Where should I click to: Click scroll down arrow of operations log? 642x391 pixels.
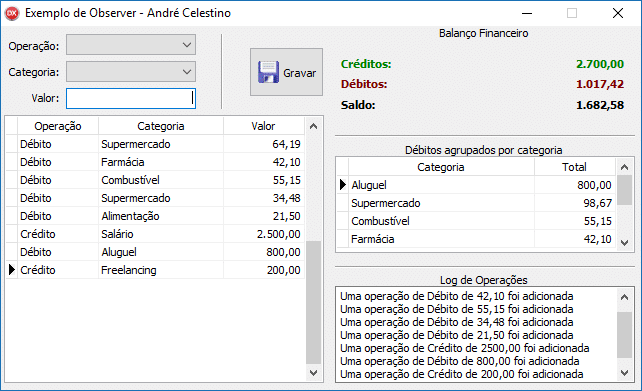pos(624,373)
